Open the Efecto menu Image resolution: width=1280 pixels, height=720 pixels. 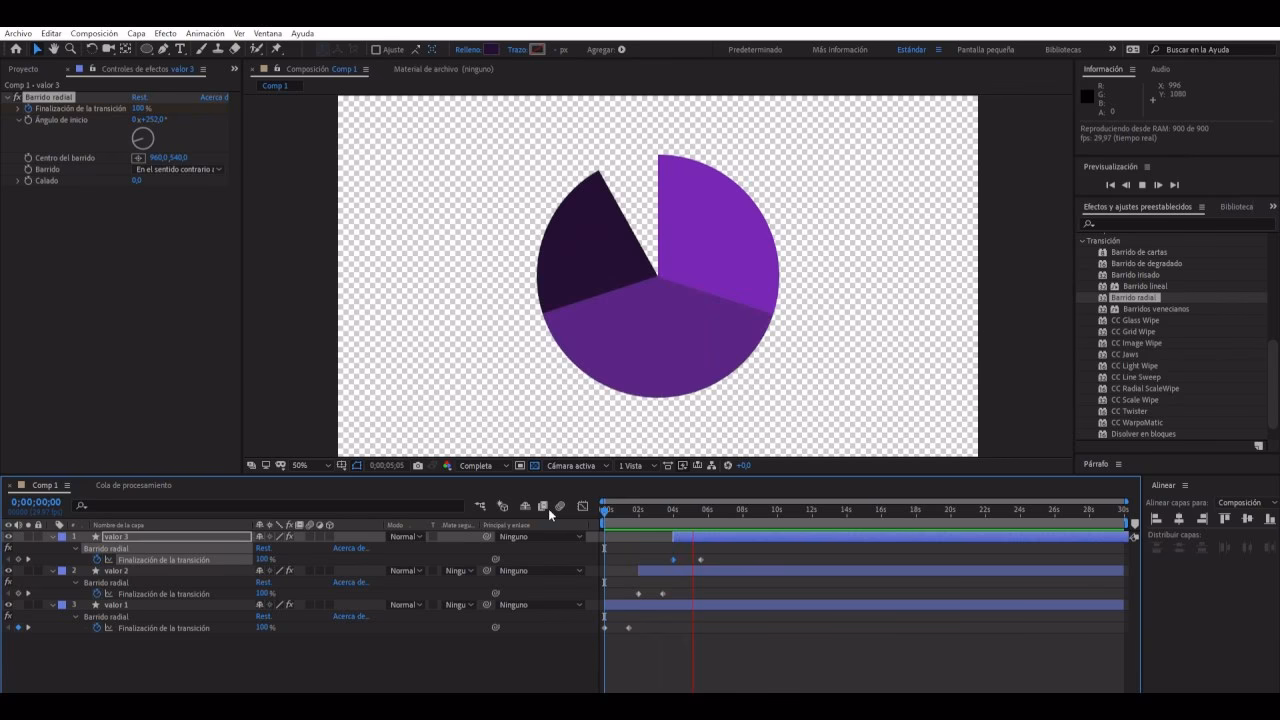[x=165, y=33]
